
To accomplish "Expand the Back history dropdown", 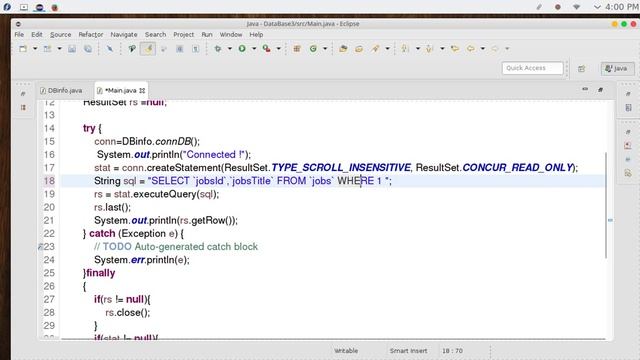I will 483,49.
